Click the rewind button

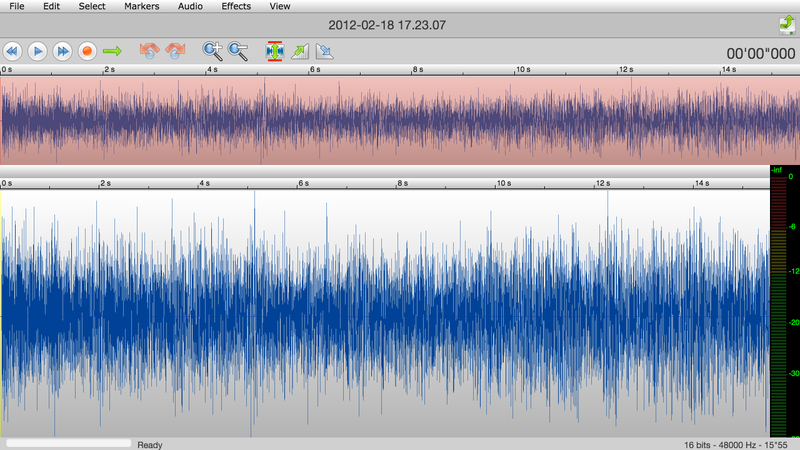click(x=12, y=52)
